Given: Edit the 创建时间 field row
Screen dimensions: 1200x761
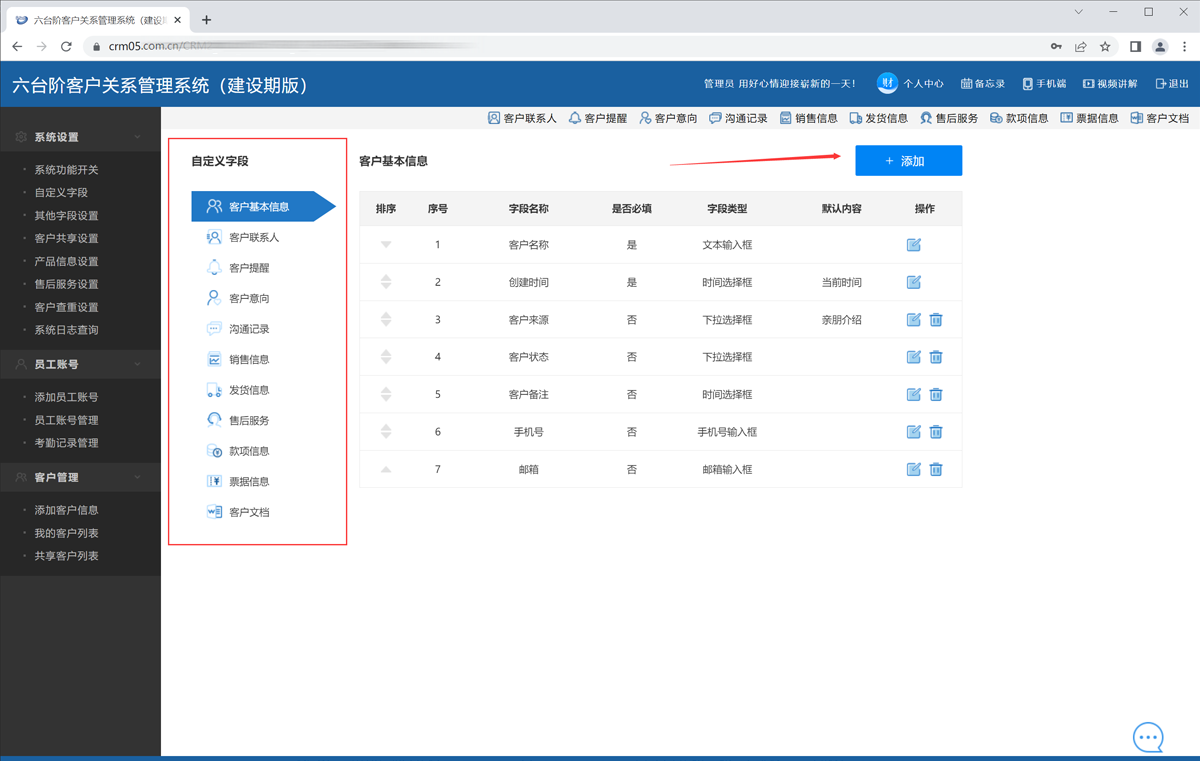Looking at the screenshot, I should pos(913,282).
